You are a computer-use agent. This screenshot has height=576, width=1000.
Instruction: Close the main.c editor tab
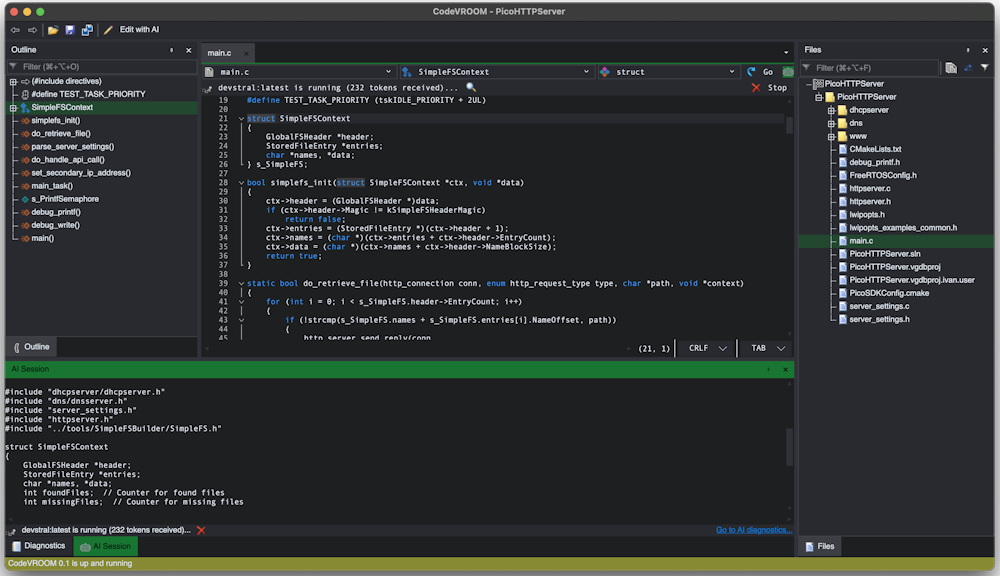pyautogui.click(x=246, y=53)
